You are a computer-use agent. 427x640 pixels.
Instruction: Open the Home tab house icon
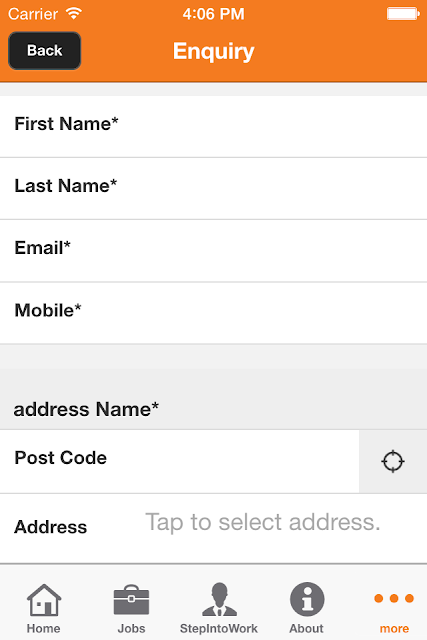pos(44,599)
